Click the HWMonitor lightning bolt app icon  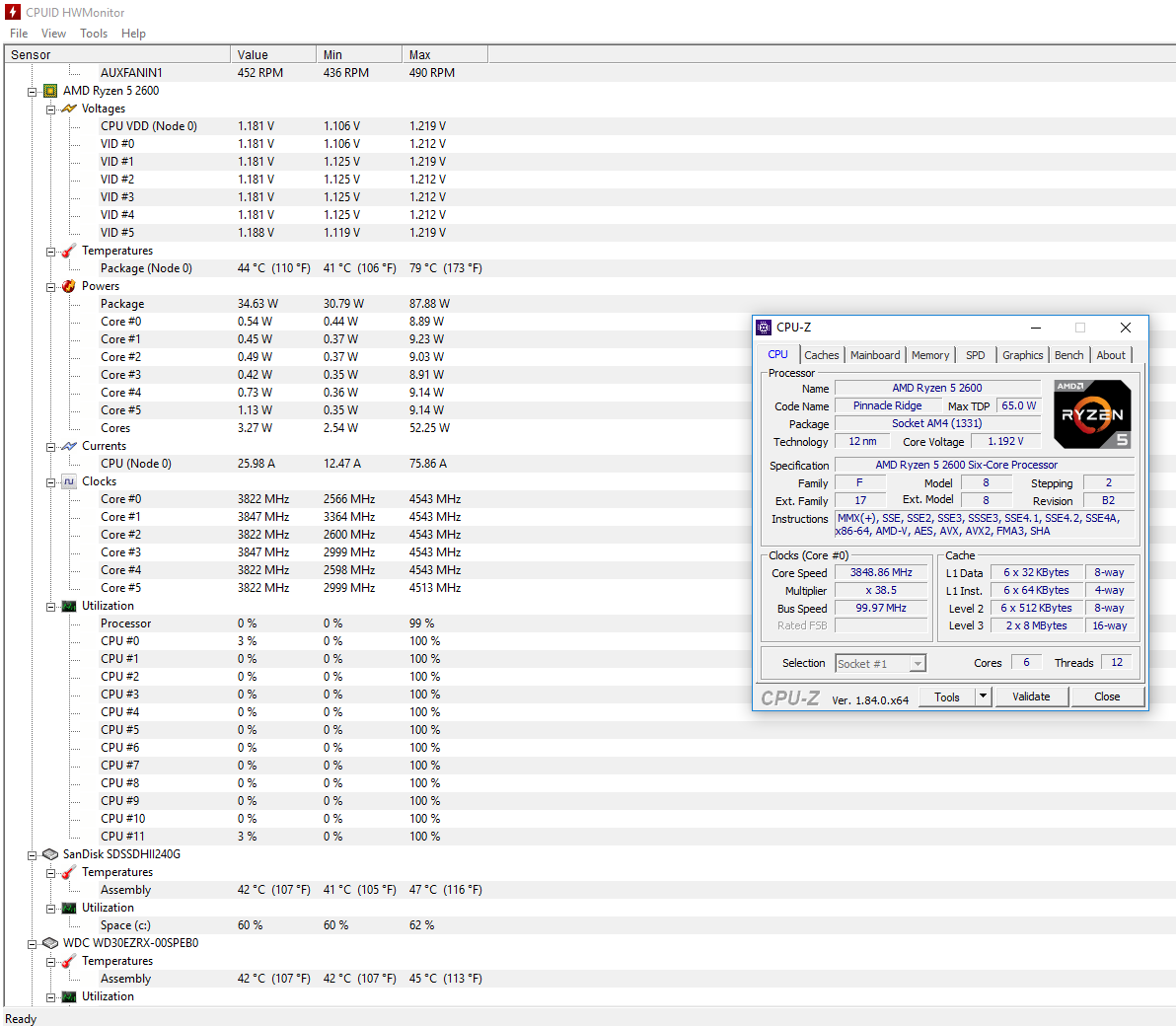12,12
